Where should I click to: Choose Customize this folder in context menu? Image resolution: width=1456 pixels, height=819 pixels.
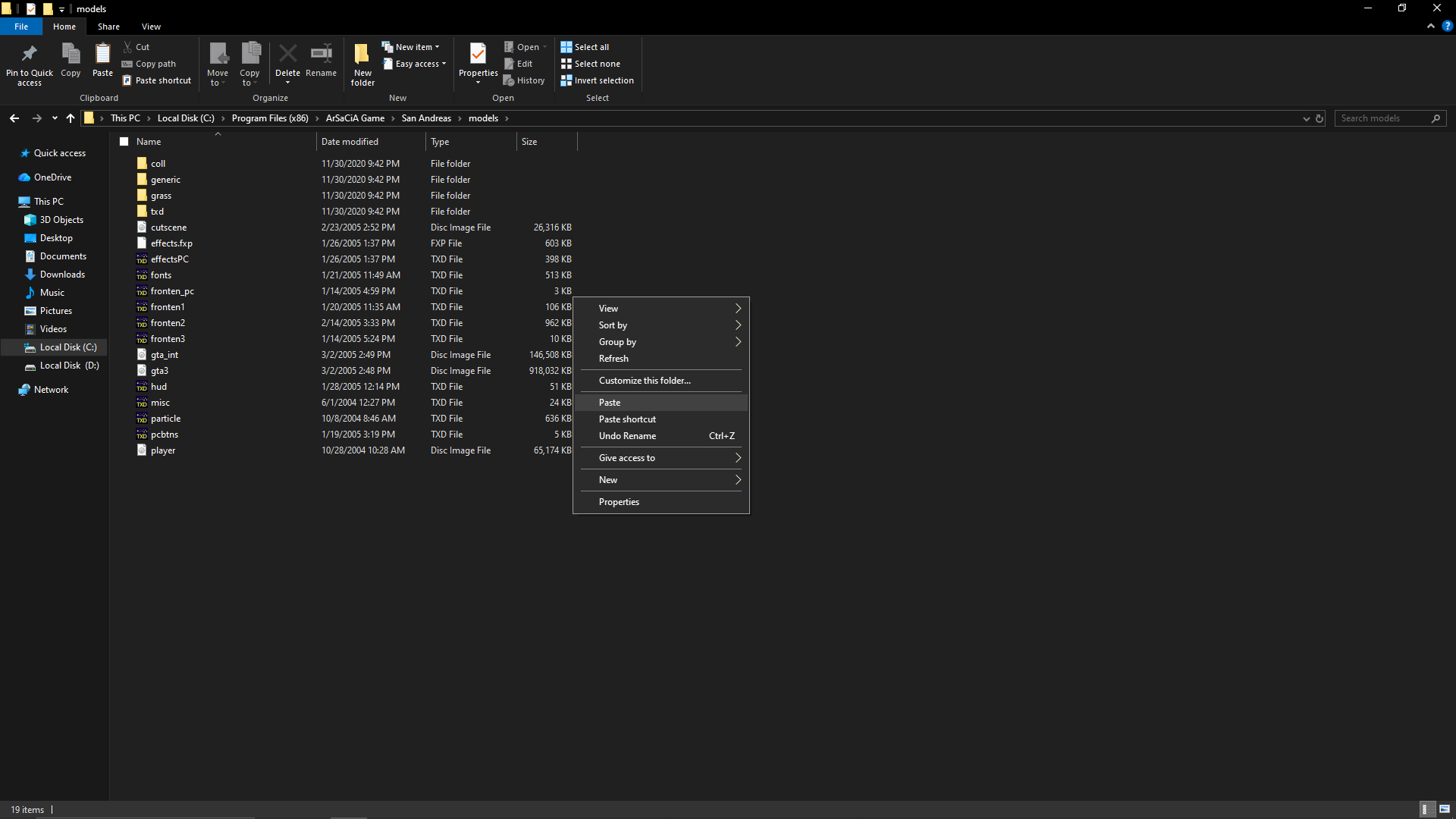(661, 381)
